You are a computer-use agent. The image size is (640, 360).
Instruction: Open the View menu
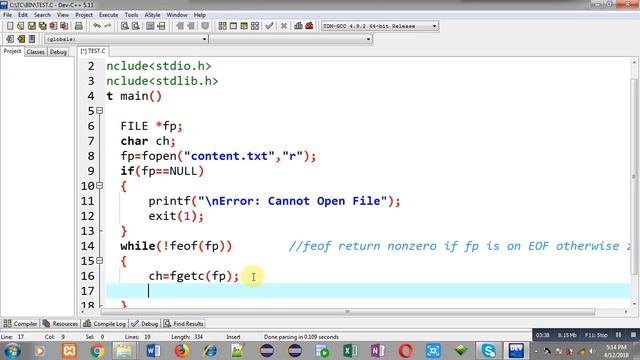[62, 15]
